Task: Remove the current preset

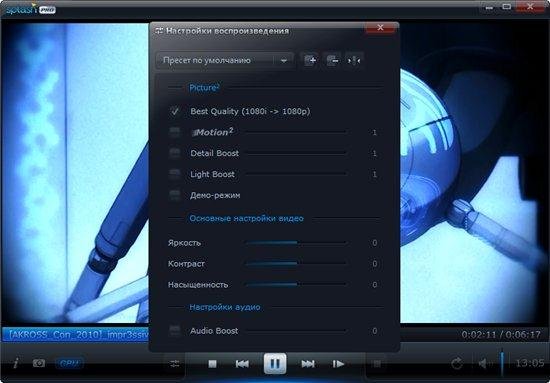Action: click(332, 60)
